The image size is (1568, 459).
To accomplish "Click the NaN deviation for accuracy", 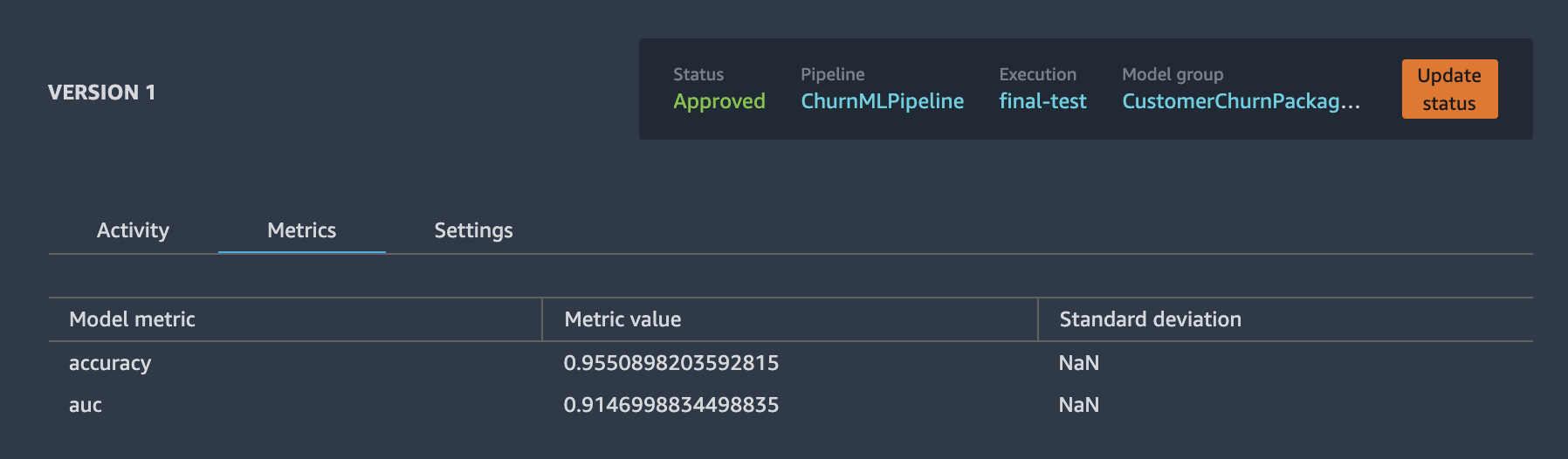I will pos(1078,363).
